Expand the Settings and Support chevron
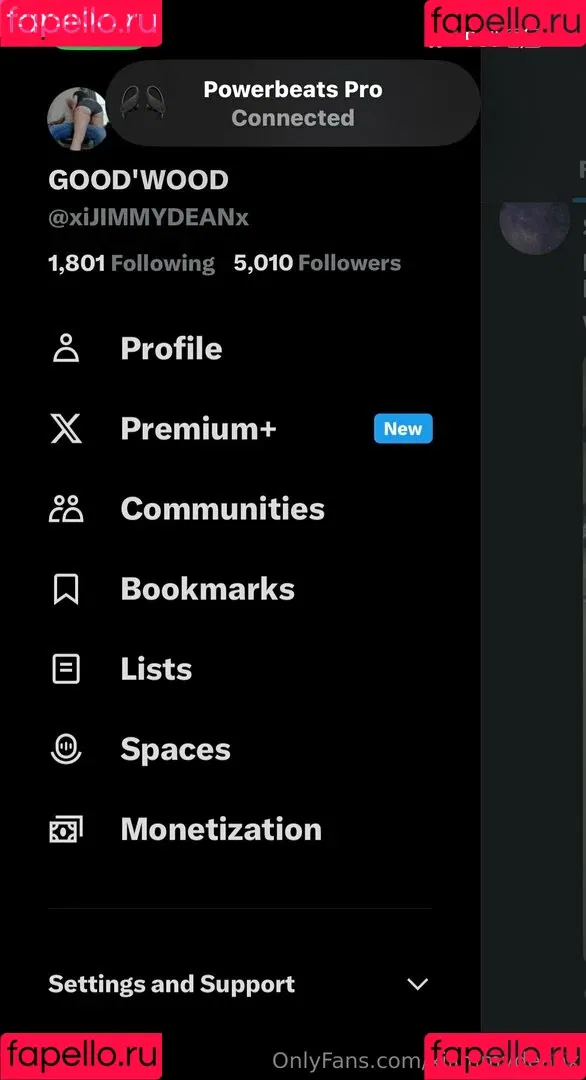Screen dimensions: 586x1080 pos(417,984)
